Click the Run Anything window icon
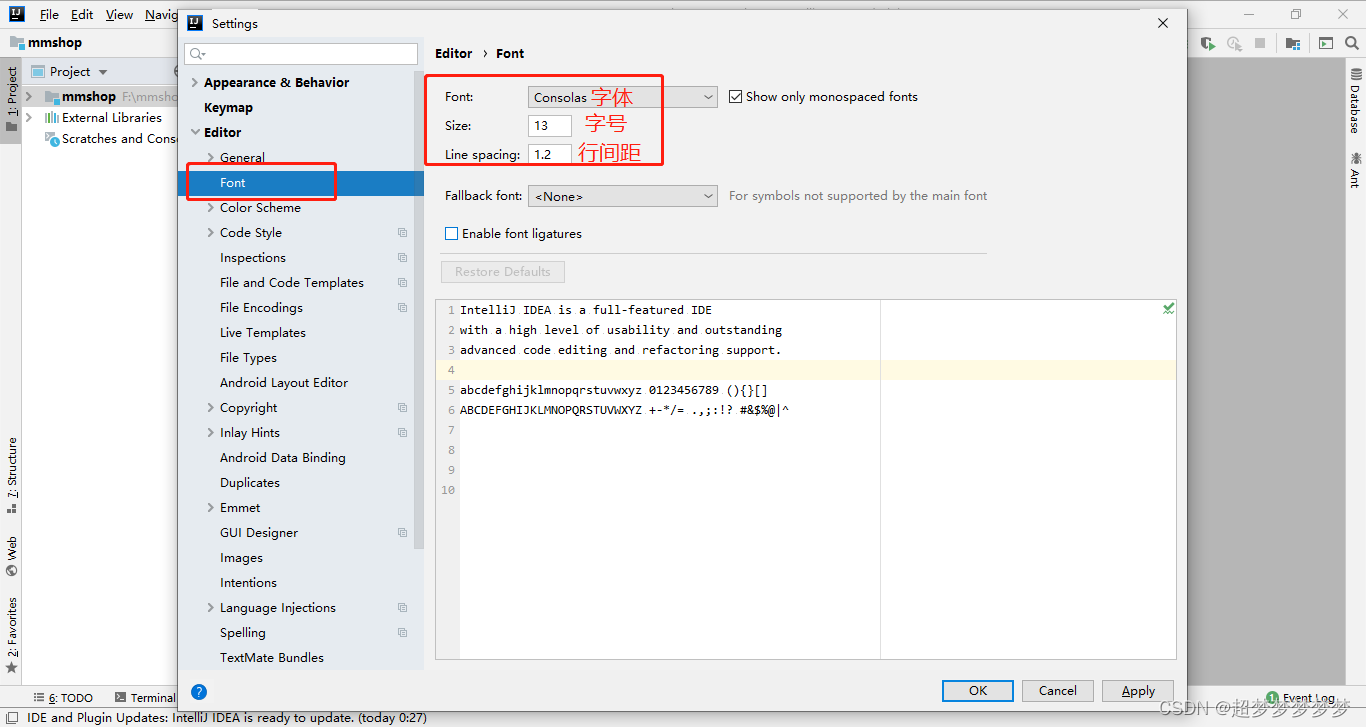The image size is (1366, 727). (1325, 43)
